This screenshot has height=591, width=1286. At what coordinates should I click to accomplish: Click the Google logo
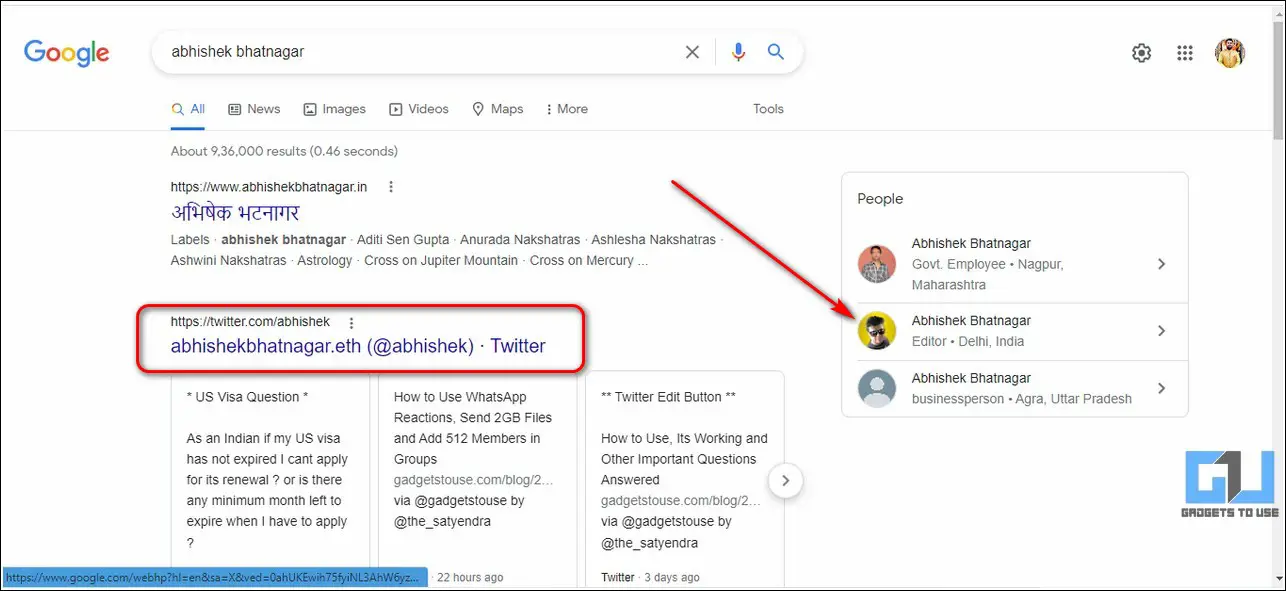pyautogui.click(x=66, y=53)
